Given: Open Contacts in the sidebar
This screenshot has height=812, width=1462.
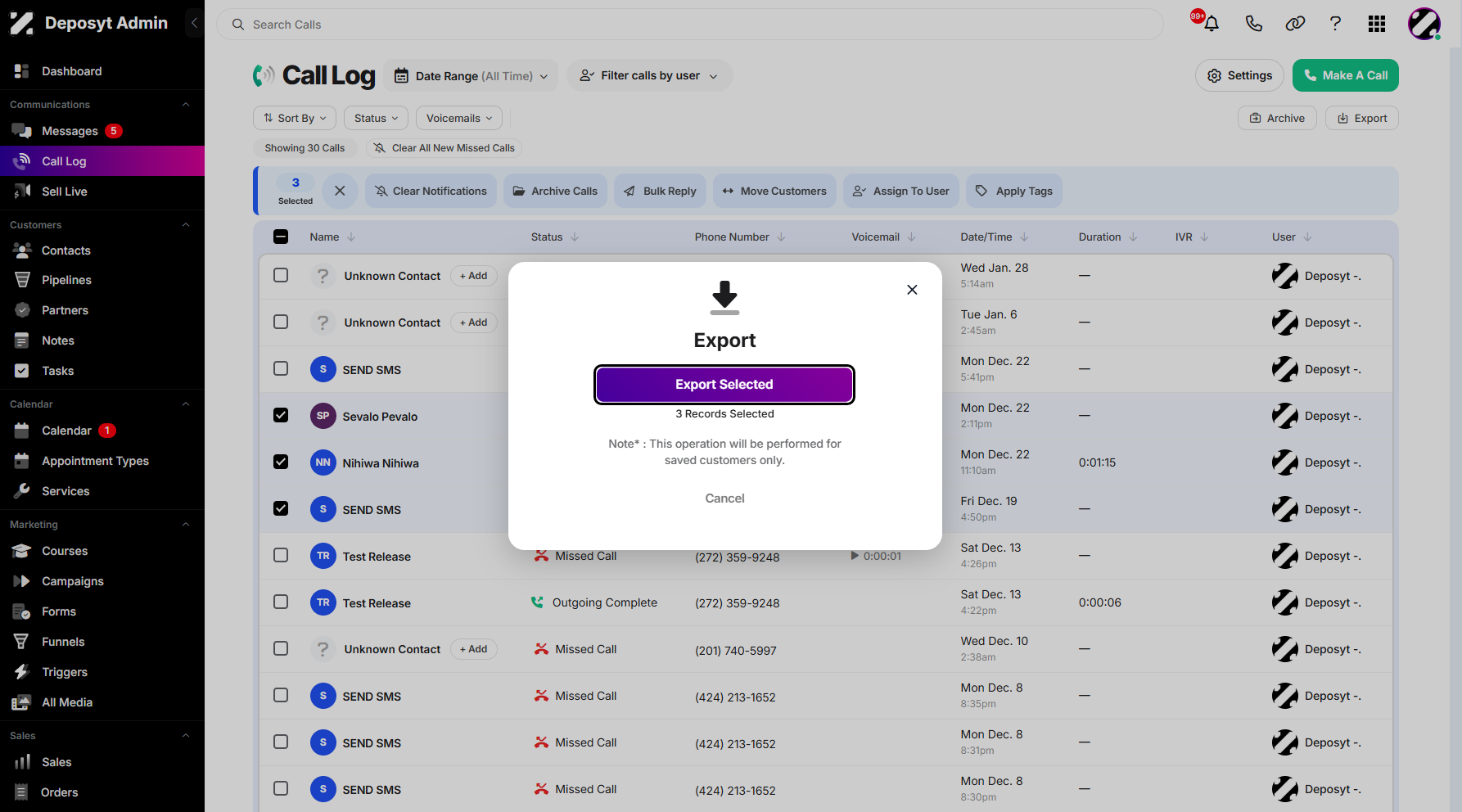Looking at the screenshot, I should pos(66,250).
